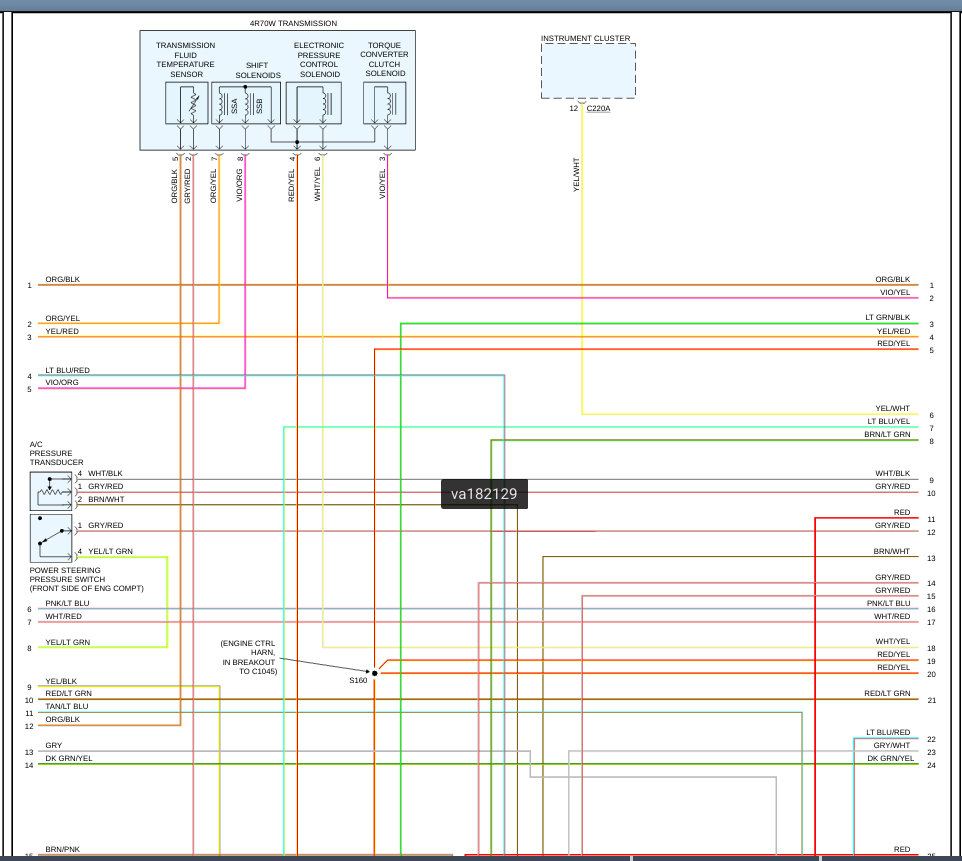Click the INSTRUMENT CLUSTER heading
Viewport: 962px width, 861px height.
[585, 38]
